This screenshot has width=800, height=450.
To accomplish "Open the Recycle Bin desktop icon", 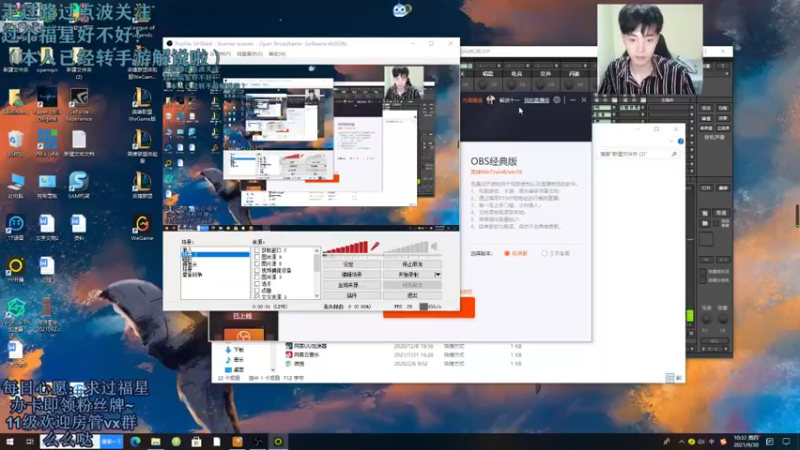I will (16, 143).
